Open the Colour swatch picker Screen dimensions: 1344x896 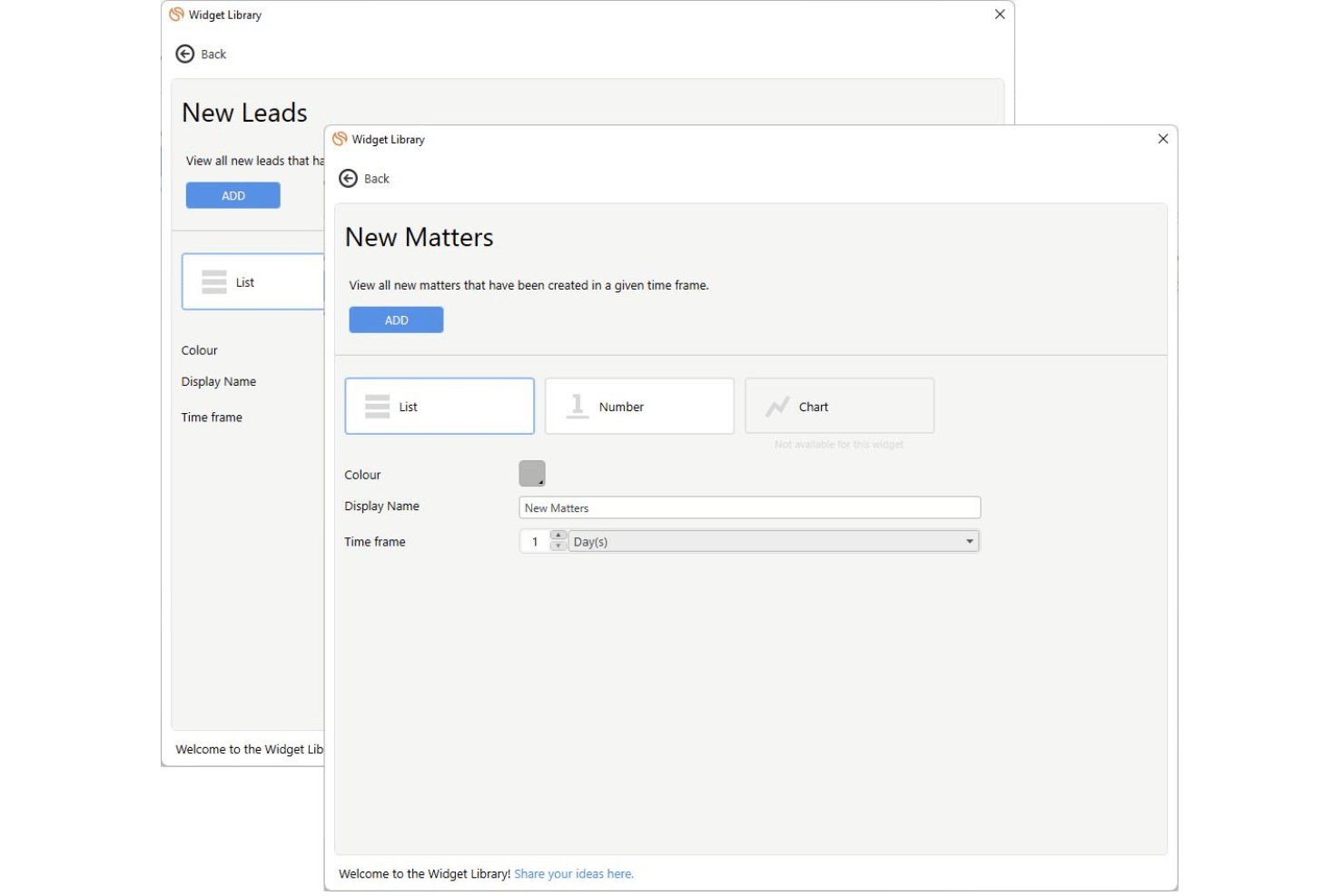(532, 474)
